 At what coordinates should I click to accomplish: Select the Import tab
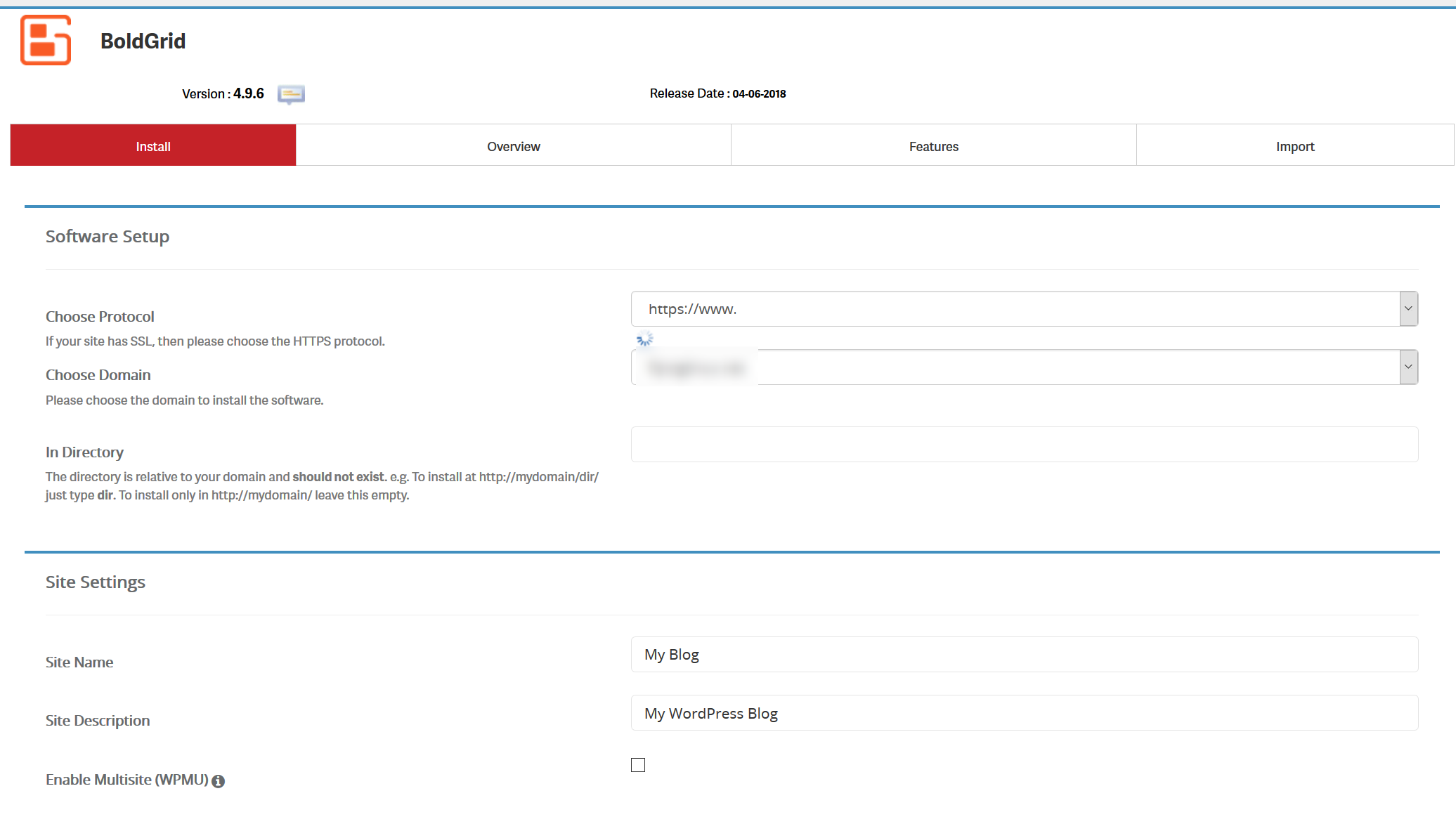point(1294,146)
